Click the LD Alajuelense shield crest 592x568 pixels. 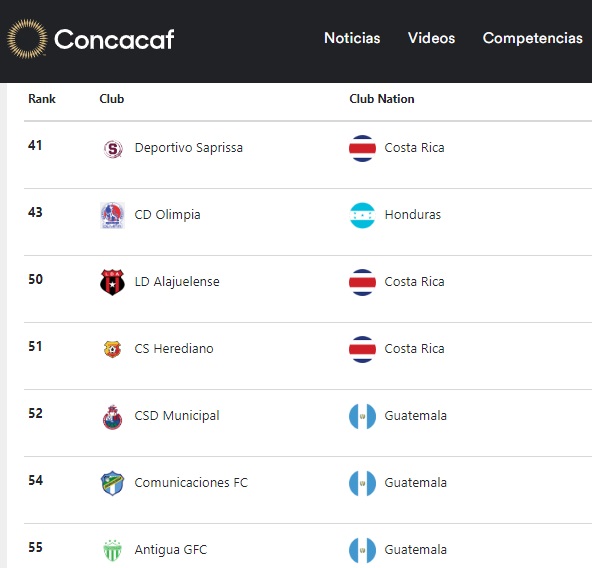(x=112, y=282)
